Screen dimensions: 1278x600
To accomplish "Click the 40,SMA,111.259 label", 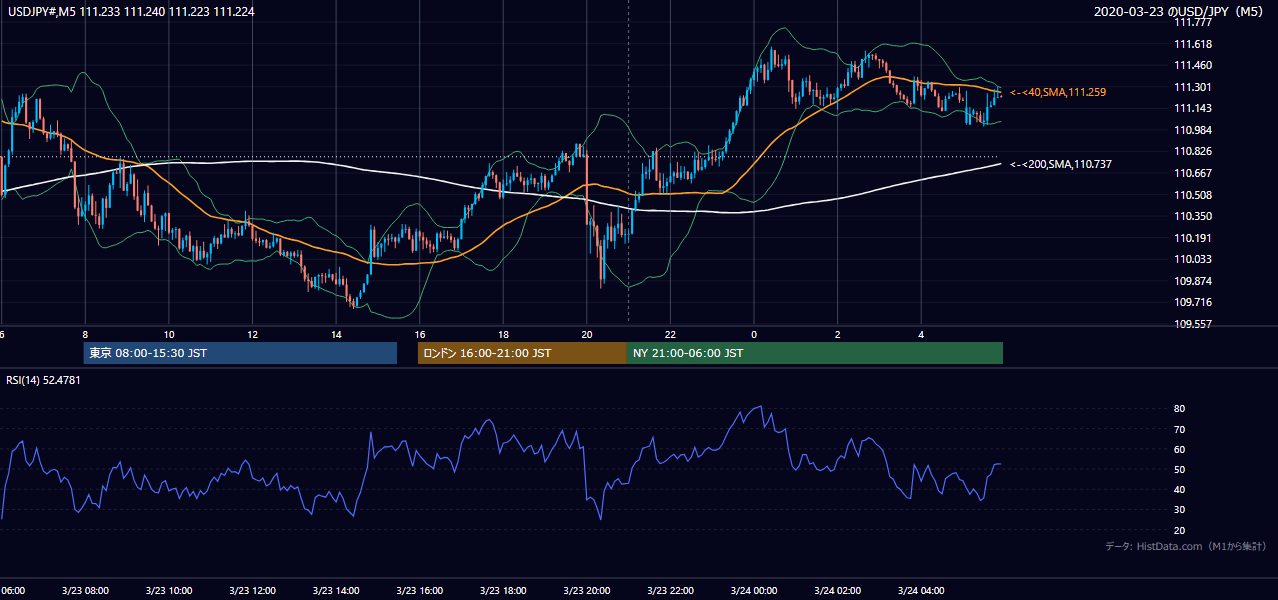I will (x=1058, y=92).
